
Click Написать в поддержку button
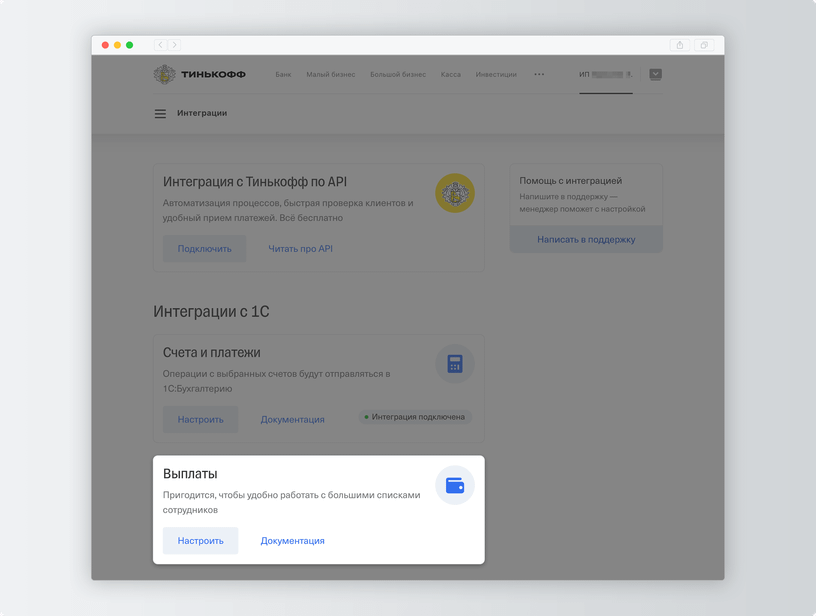(x=586, y=239)
